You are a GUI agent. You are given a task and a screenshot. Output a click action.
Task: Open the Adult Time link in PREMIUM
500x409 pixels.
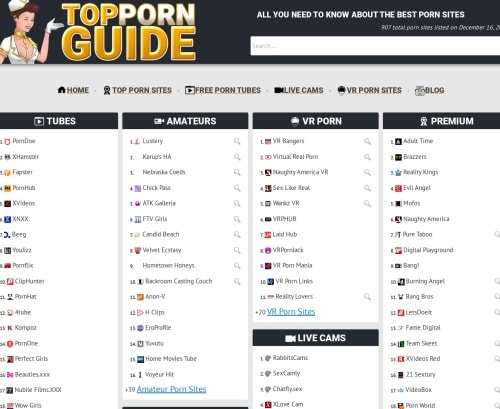coord(418,141)
